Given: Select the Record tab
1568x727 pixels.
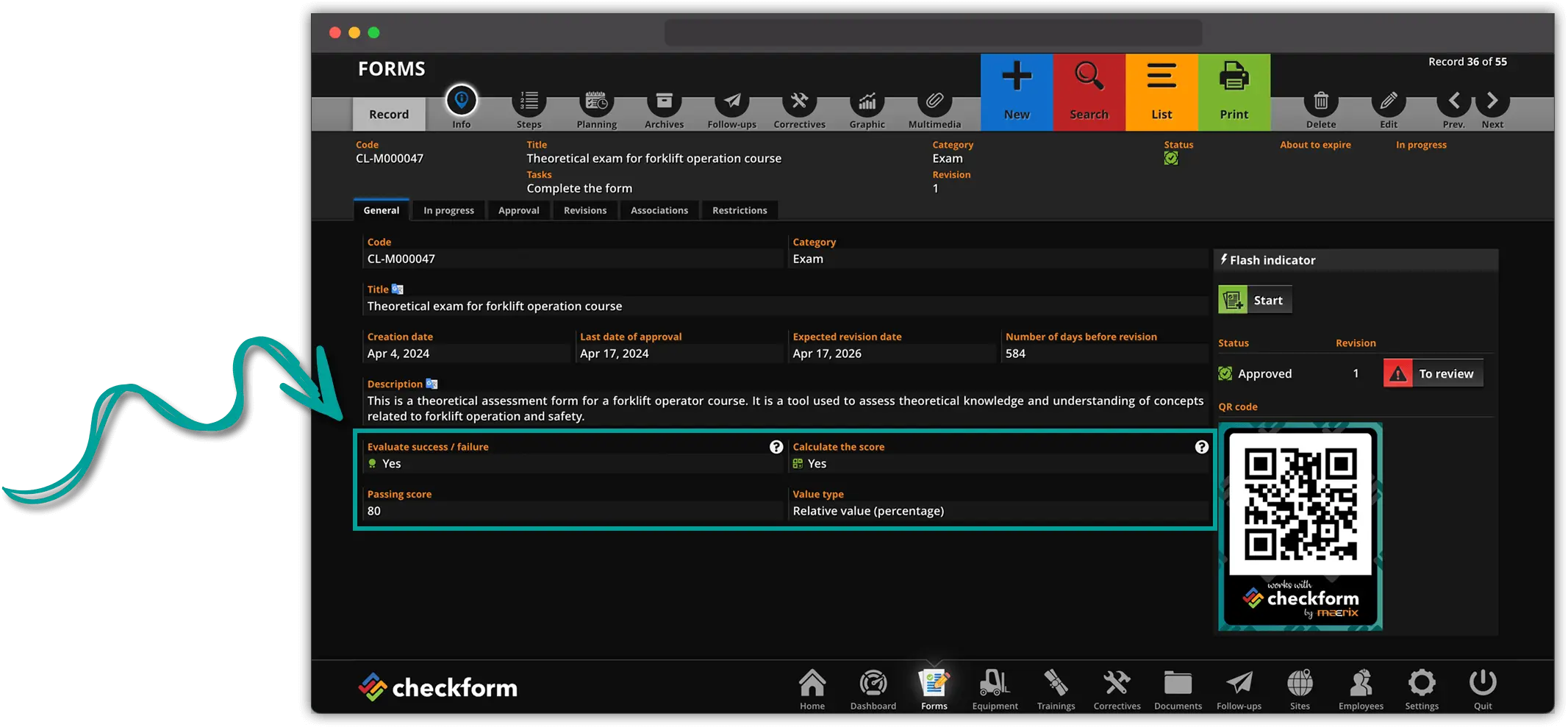Looking at the screenshot, I should 389,114.
